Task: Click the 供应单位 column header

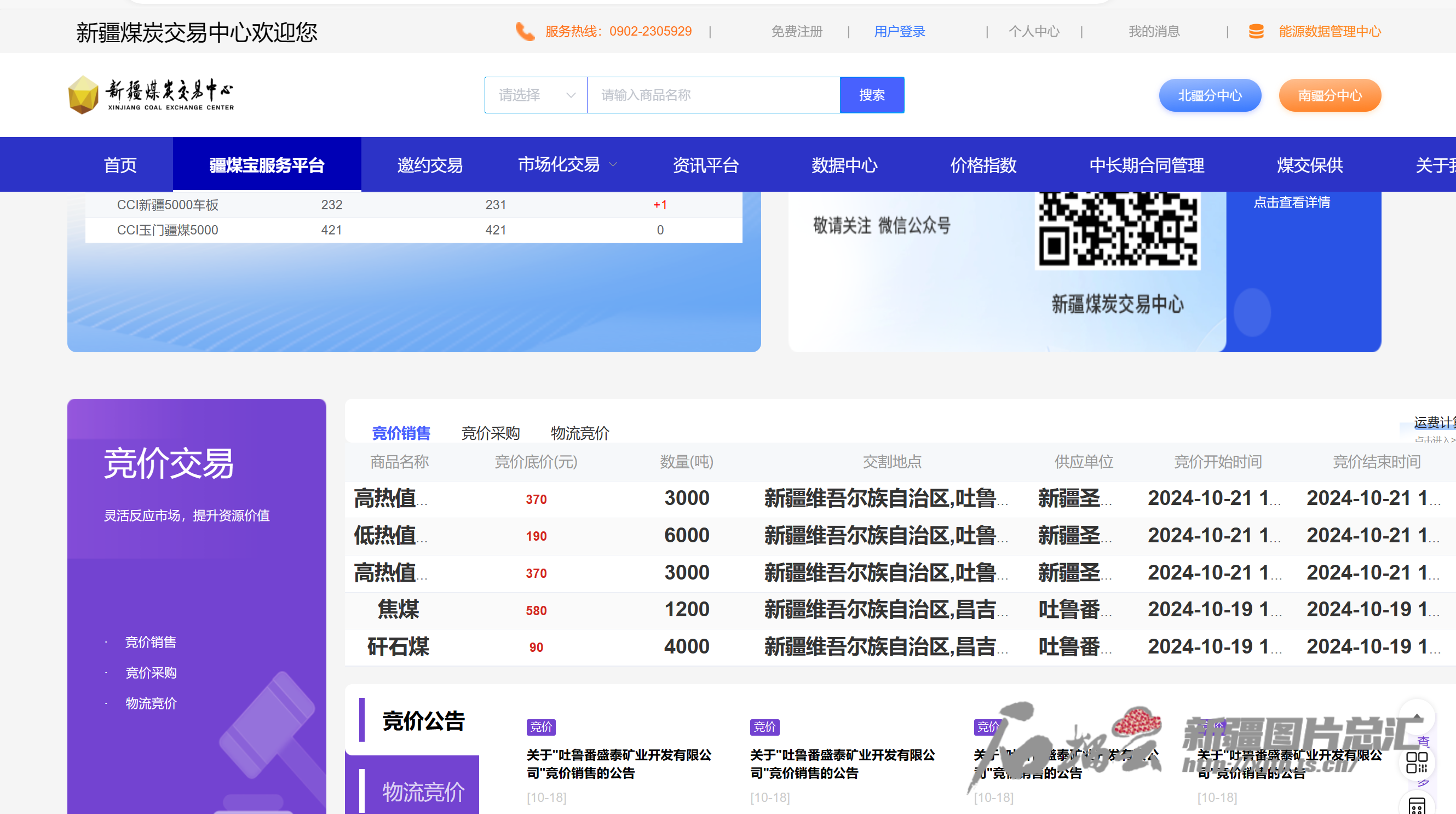Action: [x=1084, y=461]
